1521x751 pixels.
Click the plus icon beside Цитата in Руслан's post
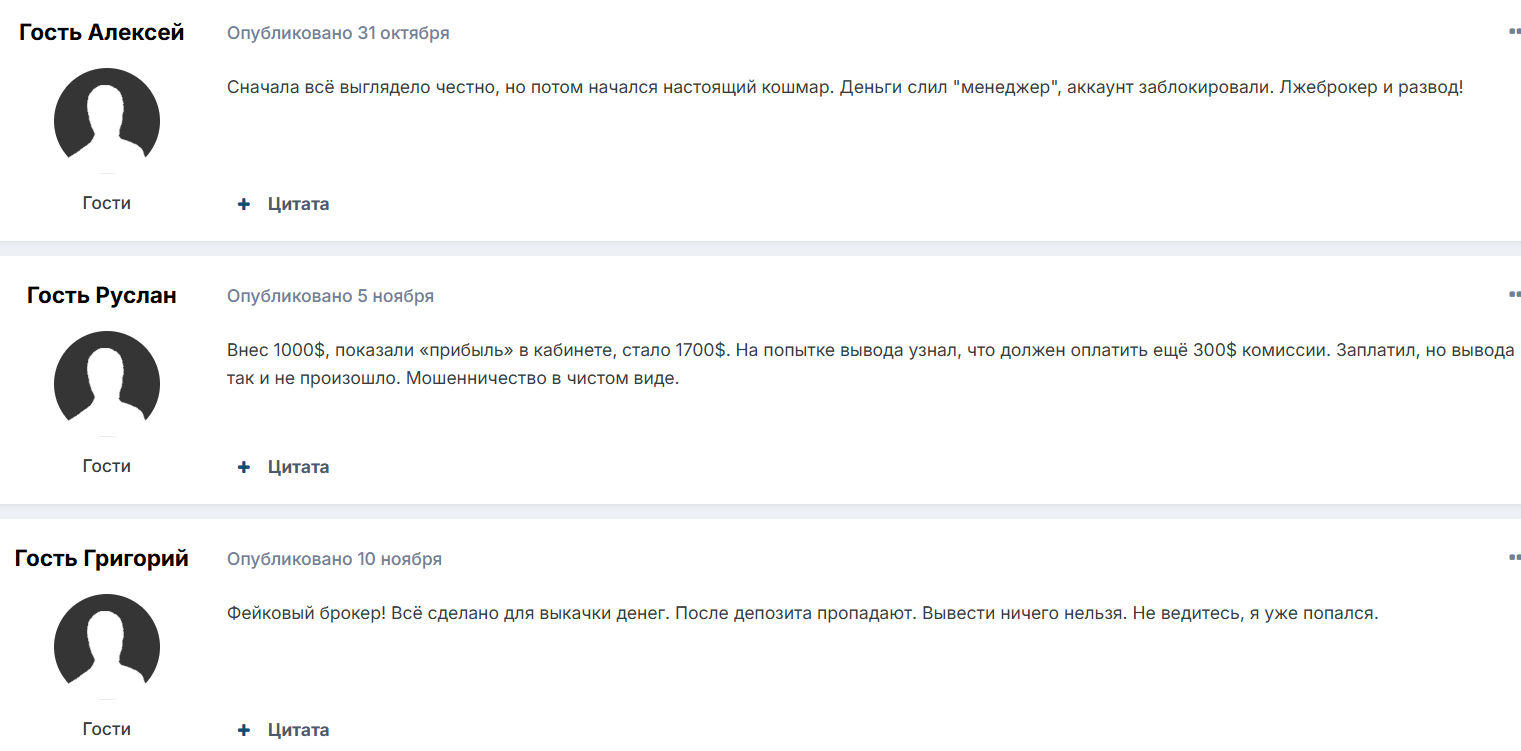(x=243, y=466)
